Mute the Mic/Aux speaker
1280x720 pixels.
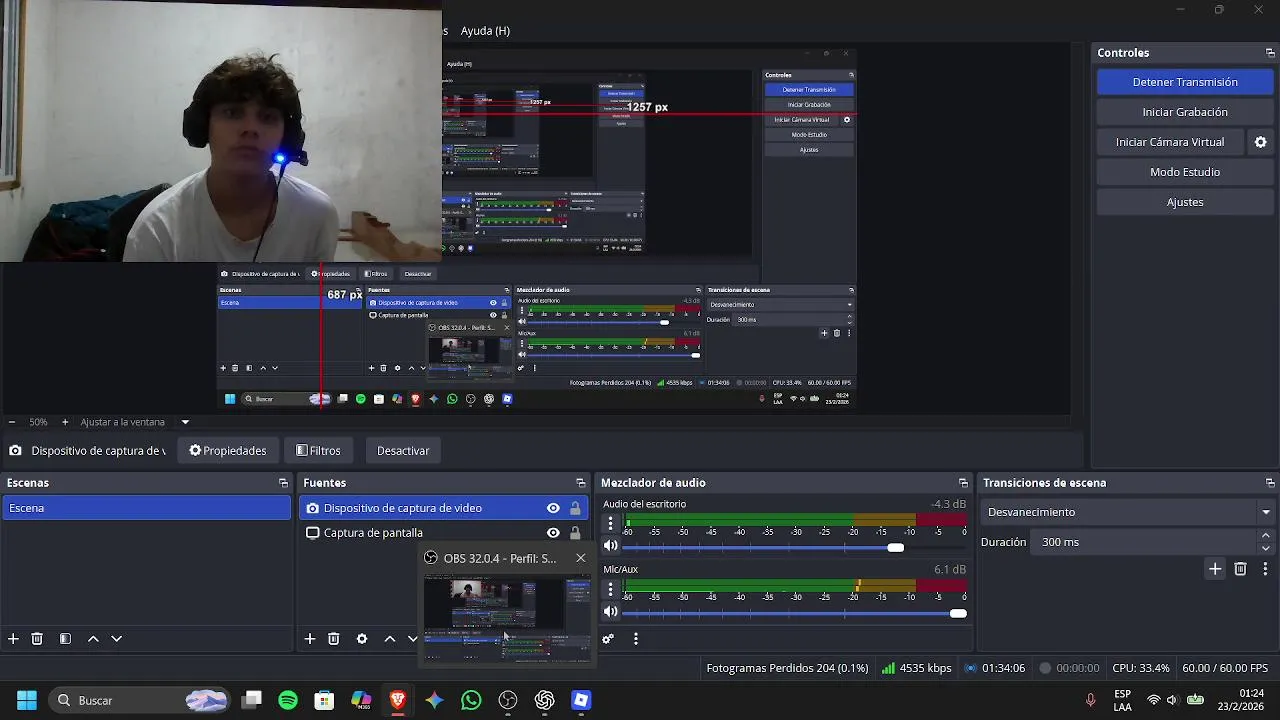[x=610, y=612]
